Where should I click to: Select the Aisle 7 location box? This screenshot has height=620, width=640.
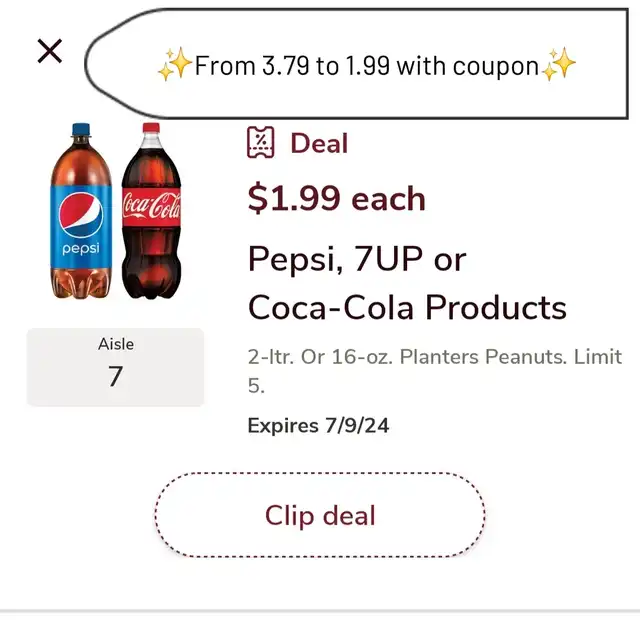(x=116, y=367)
